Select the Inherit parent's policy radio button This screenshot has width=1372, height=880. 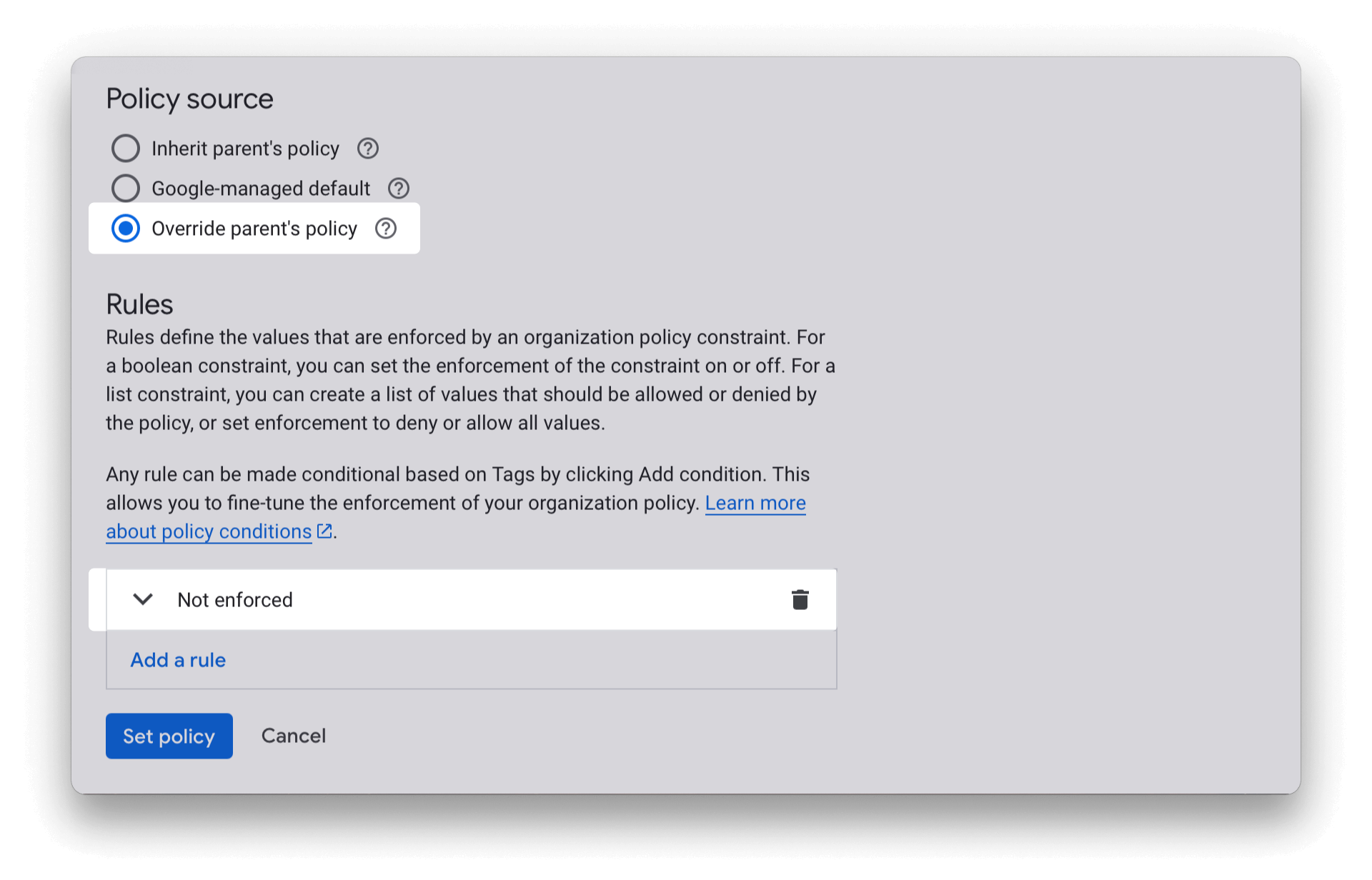[x=126, y=149]
